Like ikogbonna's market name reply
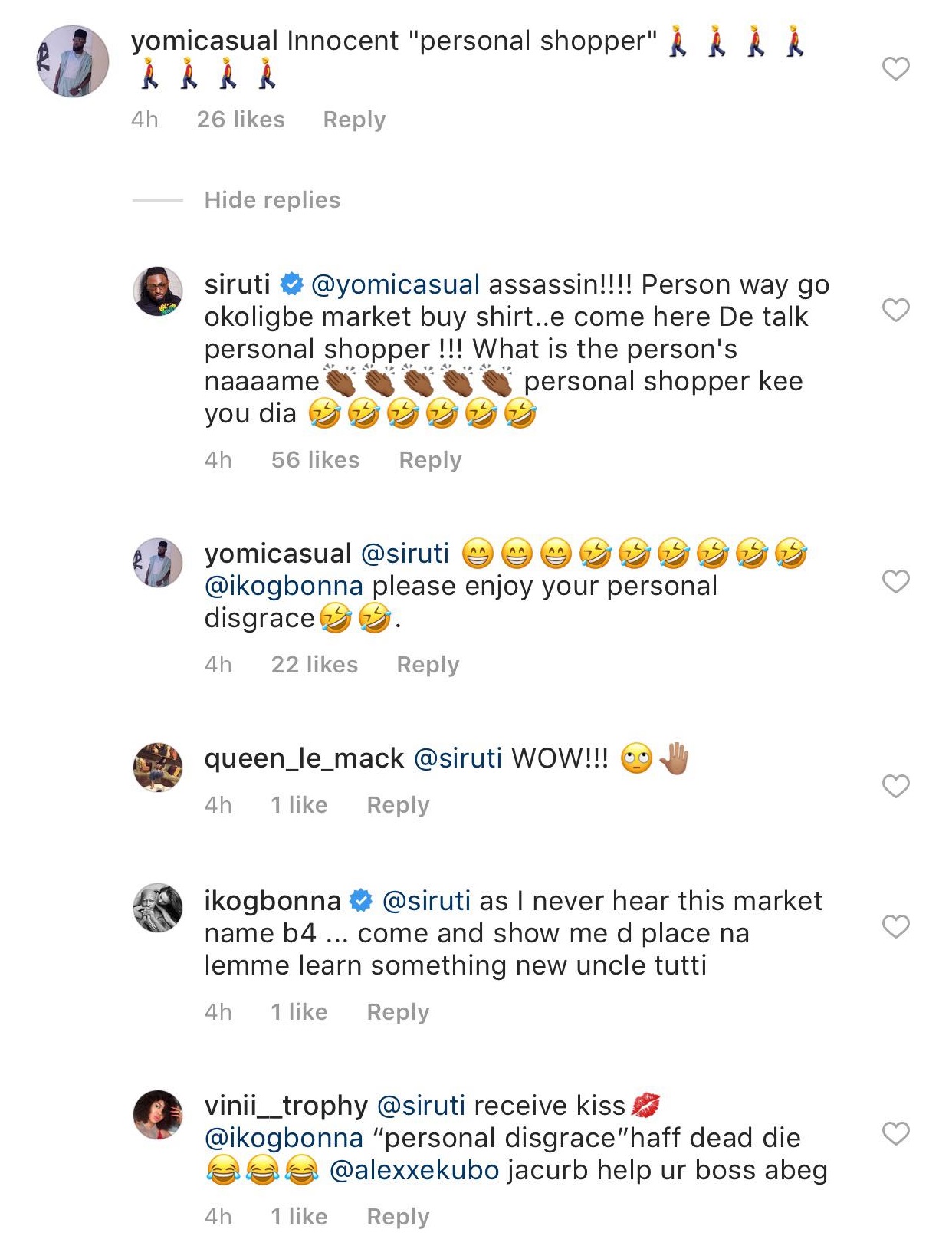 (x=895, y=927)
